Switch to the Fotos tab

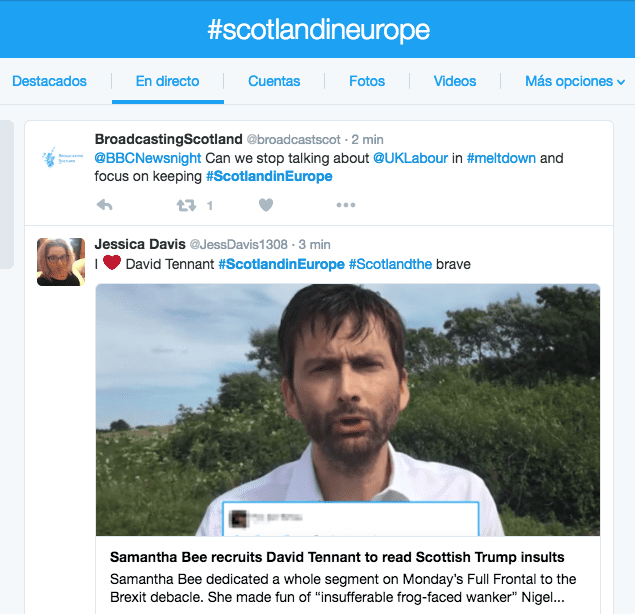coord(367,81)
